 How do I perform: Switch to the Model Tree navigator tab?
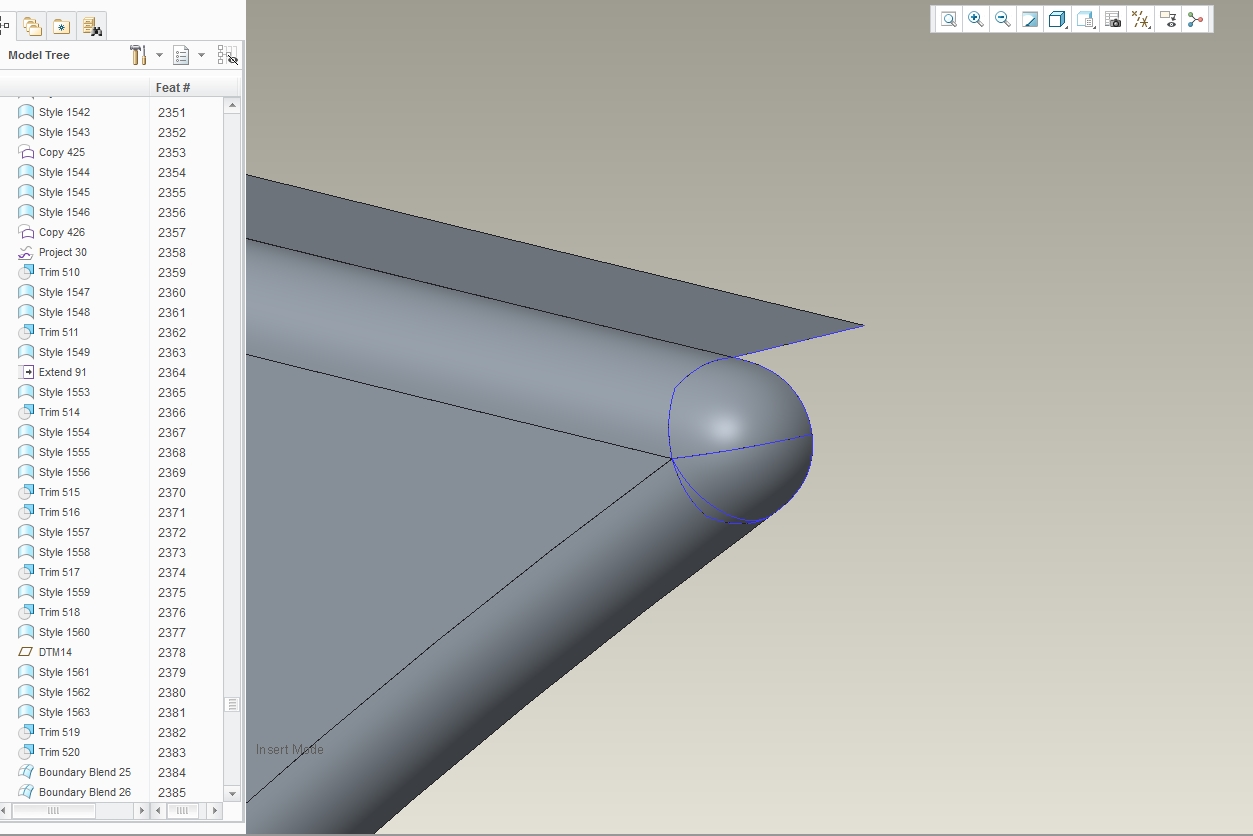coord(4,26)
